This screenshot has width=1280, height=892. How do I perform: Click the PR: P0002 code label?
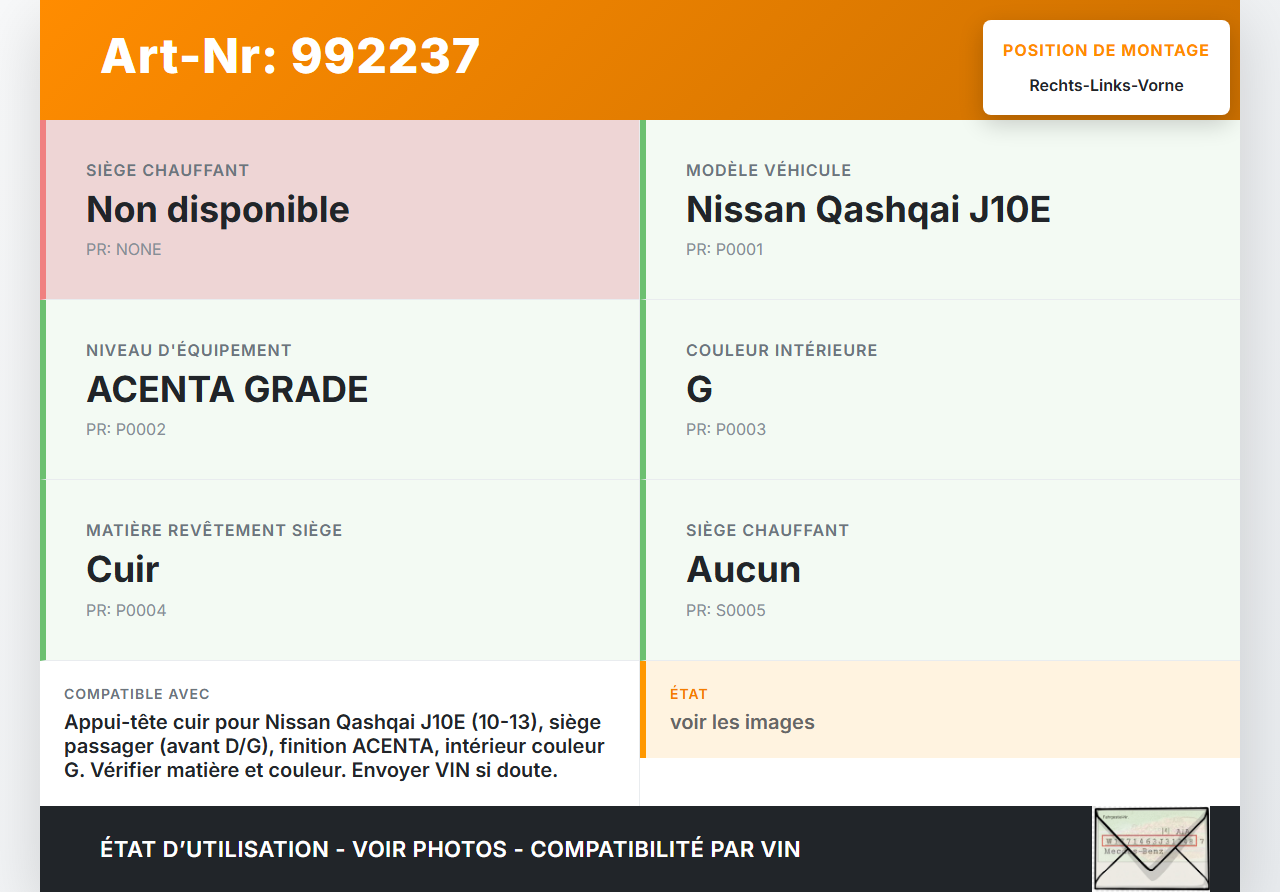point(126,429)
